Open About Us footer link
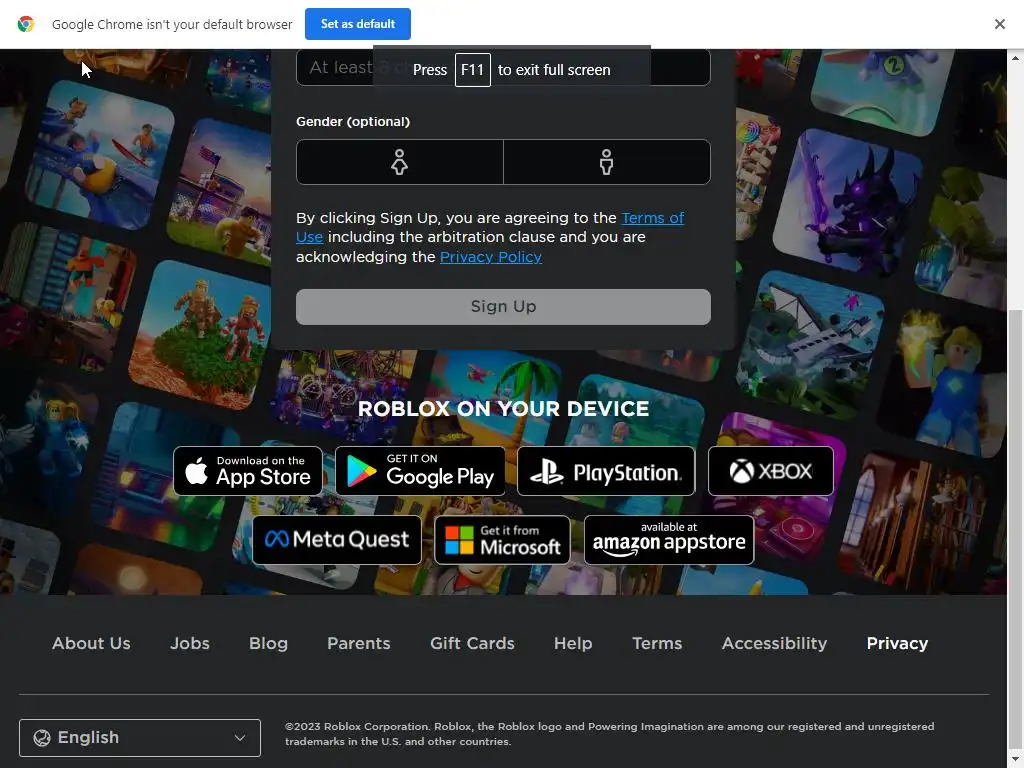 point(91,643)
